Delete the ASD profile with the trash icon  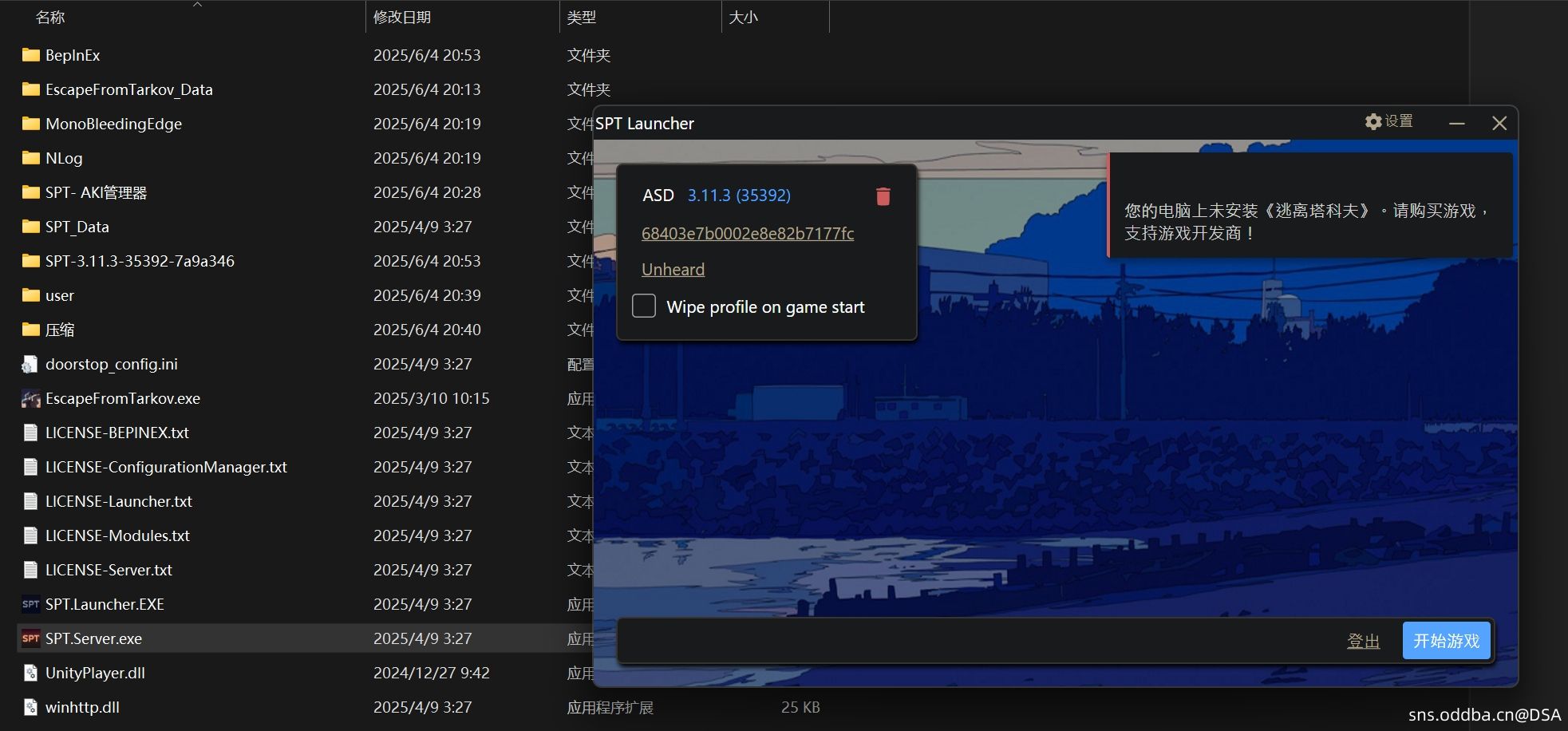[x=883, y=196]
